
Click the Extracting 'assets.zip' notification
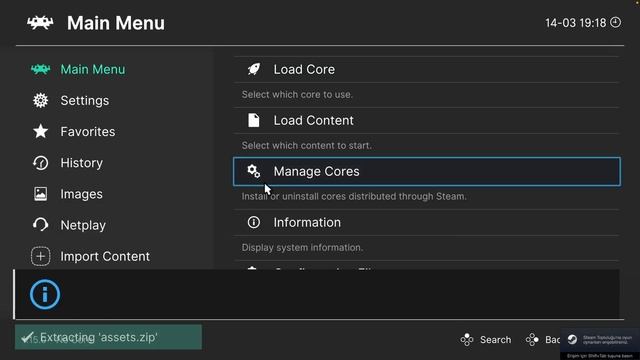coord(108,337)
